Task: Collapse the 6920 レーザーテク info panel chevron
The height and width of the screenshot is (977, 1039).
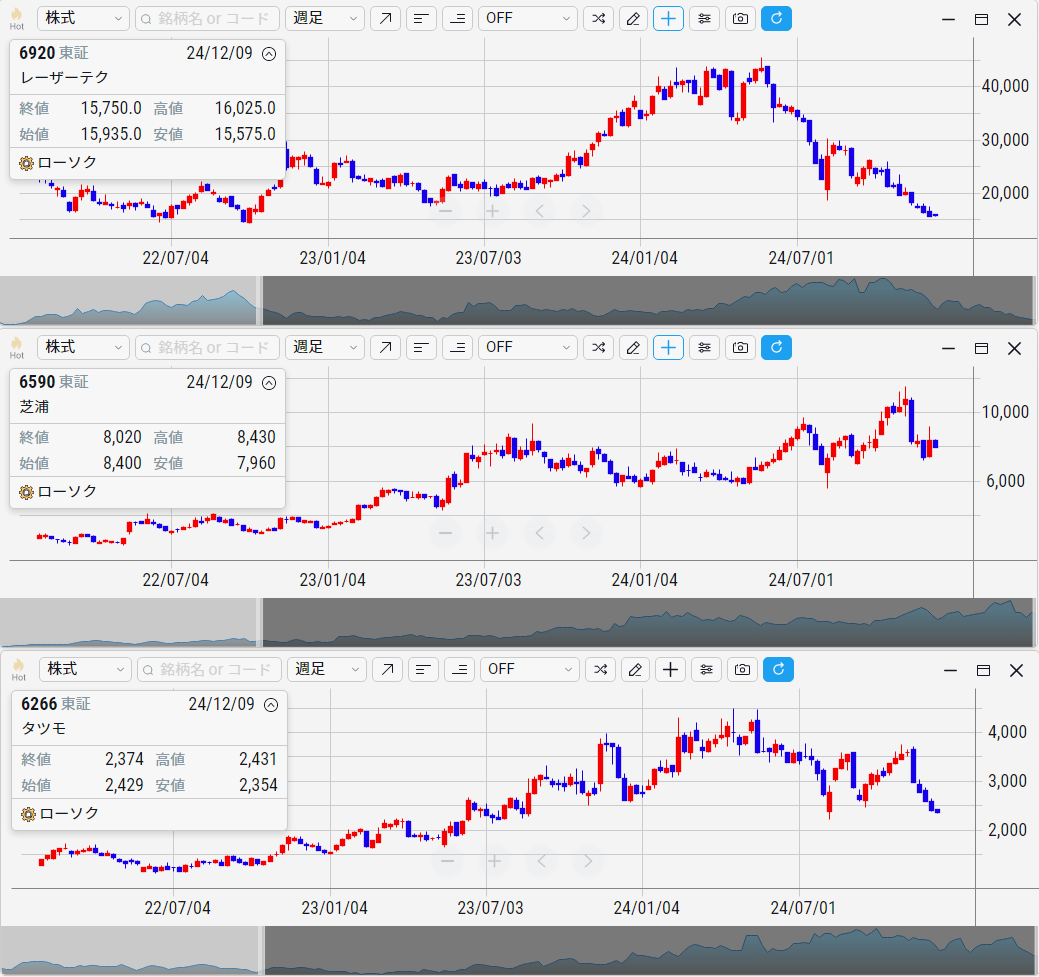Action: 269,54
